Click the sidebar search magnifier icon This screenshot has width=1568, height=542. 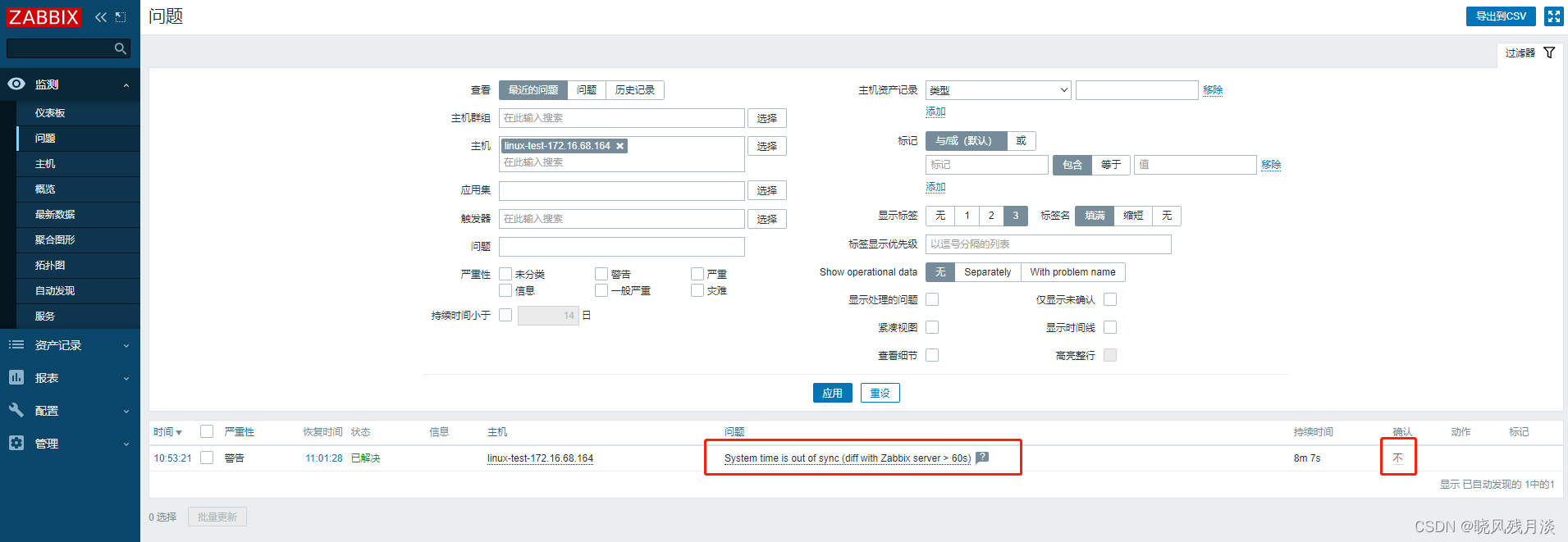121,49
